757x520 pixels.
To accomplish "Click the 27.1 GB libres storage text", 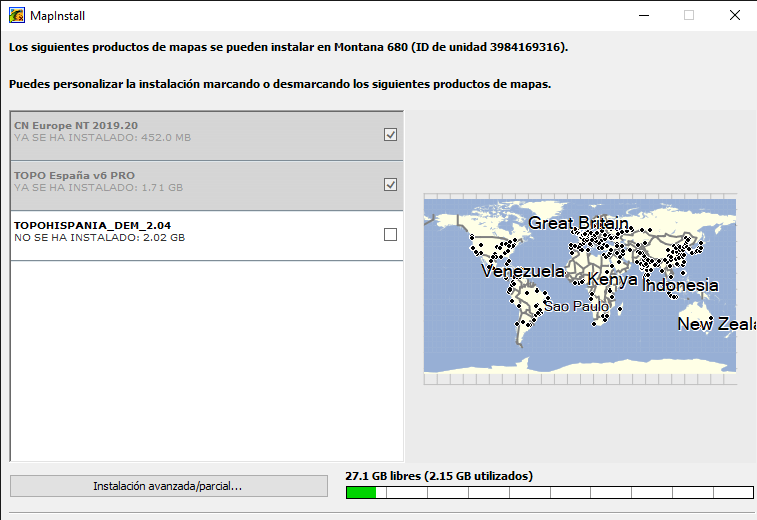I will [x=438, y=476].
